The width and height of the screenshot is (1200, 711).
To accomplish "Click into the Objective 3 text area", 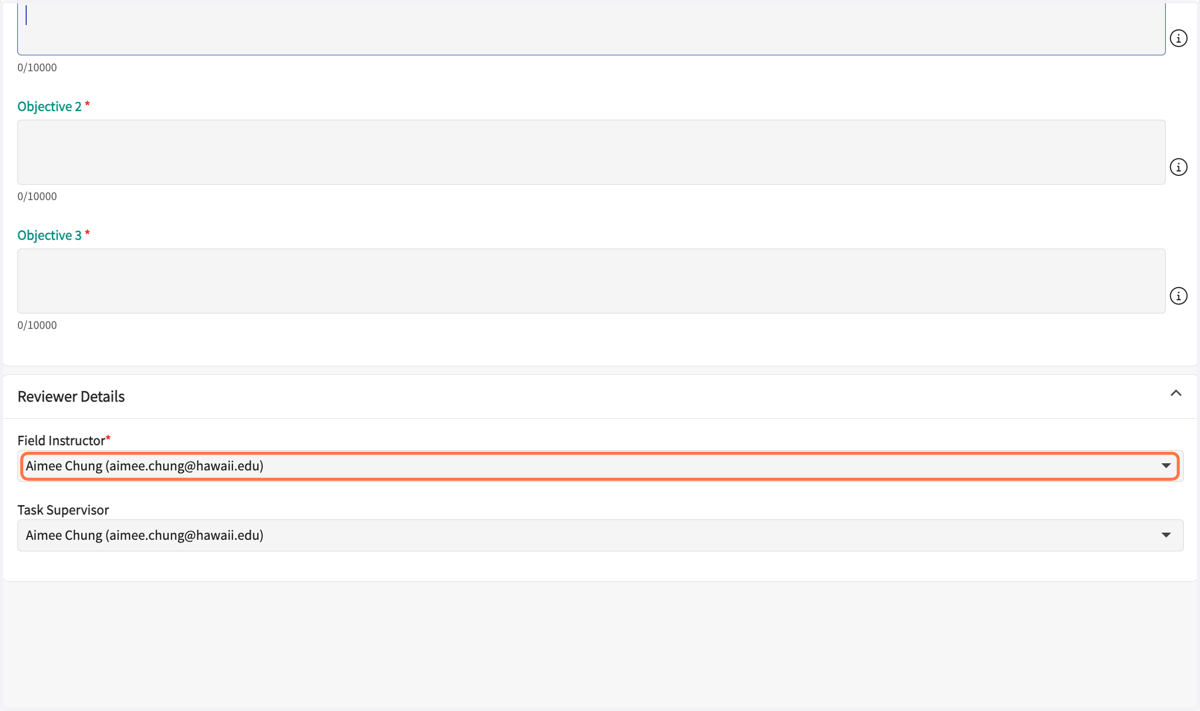I will pyautogui.click(x=591, y=281).
